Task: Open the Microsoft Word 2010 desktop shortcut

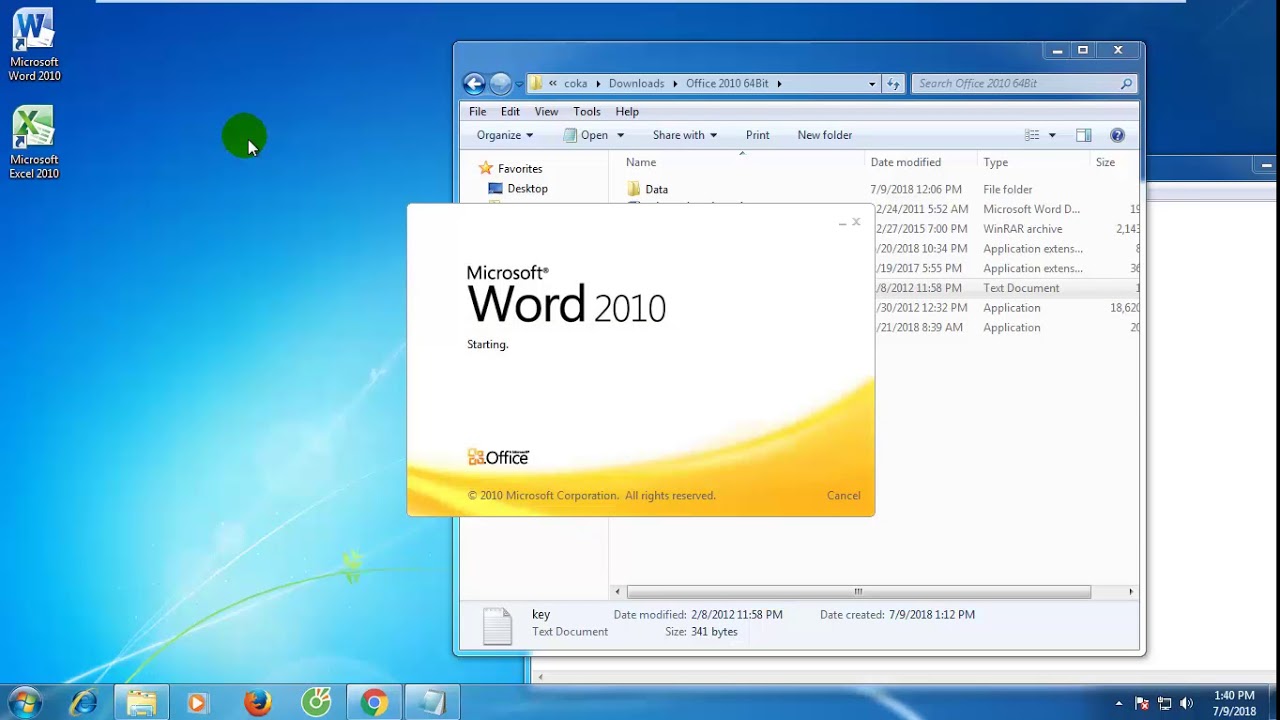Action: click(x=34, y=46)
